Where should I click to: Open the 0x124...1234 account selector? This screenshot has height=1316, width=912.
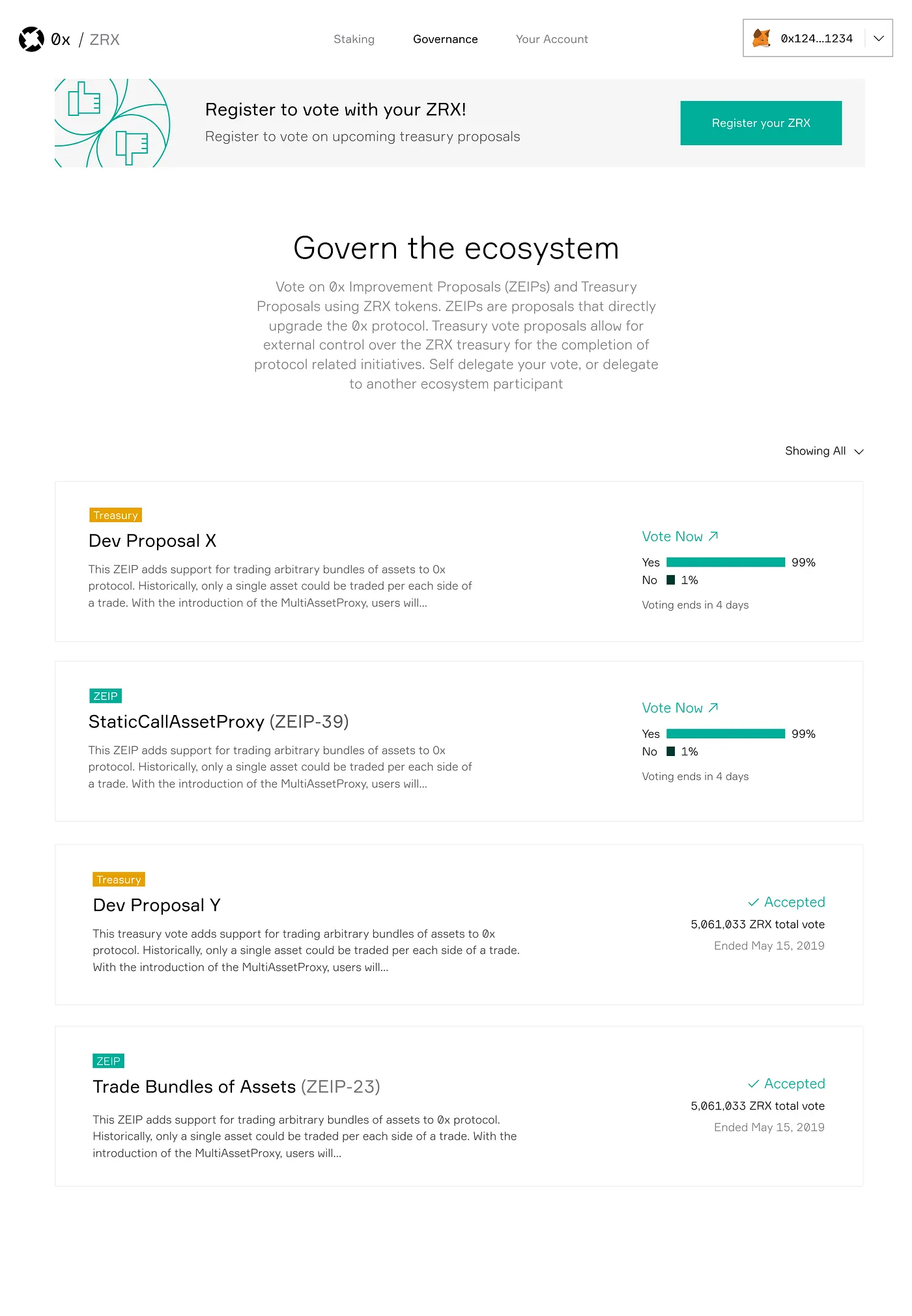[x=818, y=38]
